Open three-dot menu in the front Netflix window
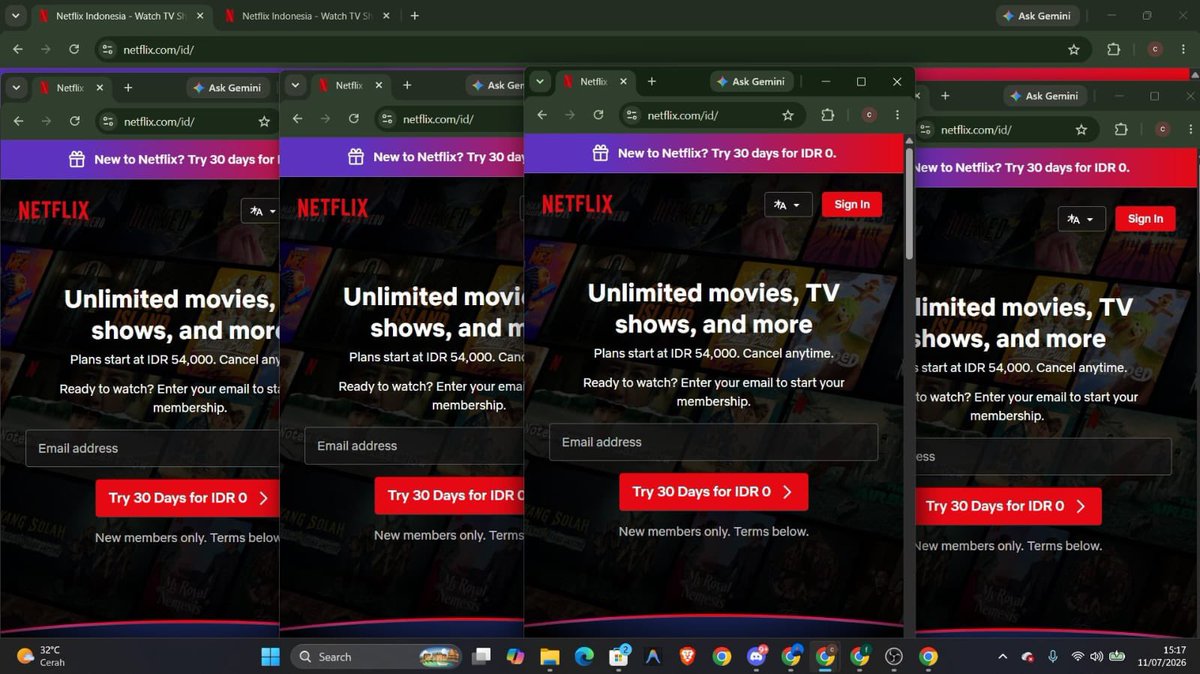Image resolution: width=1200 pixels, height=674 pixels. (898, 115)
